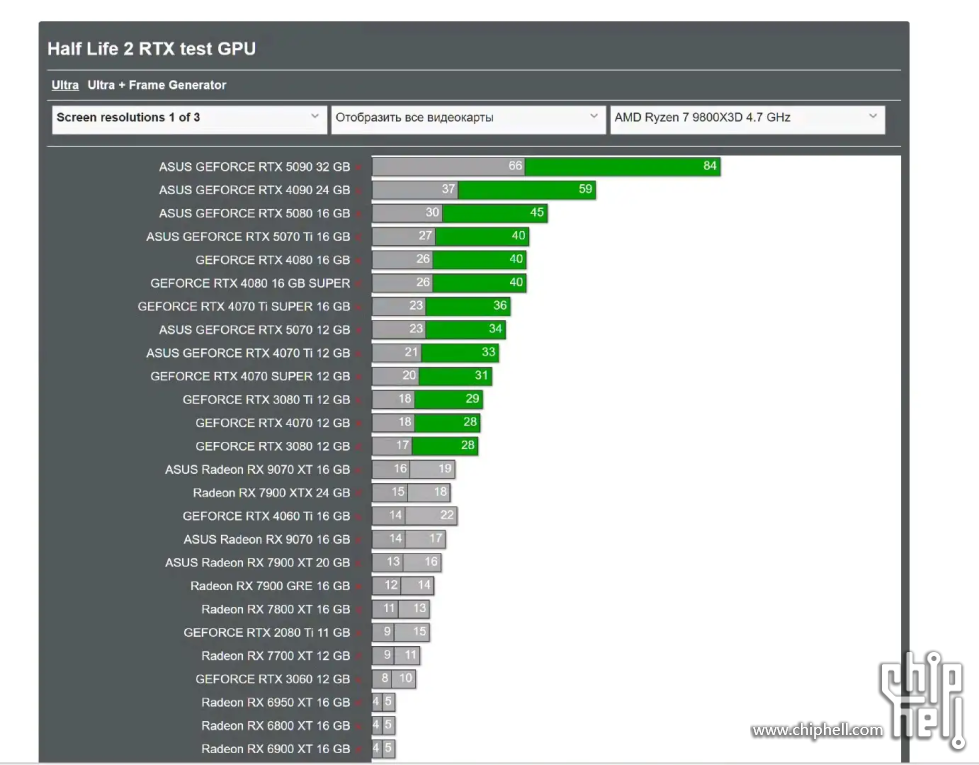
Task: Select the ASUS GEFORCE RTX 5080 16 GB label
Action: click(254, 214)
